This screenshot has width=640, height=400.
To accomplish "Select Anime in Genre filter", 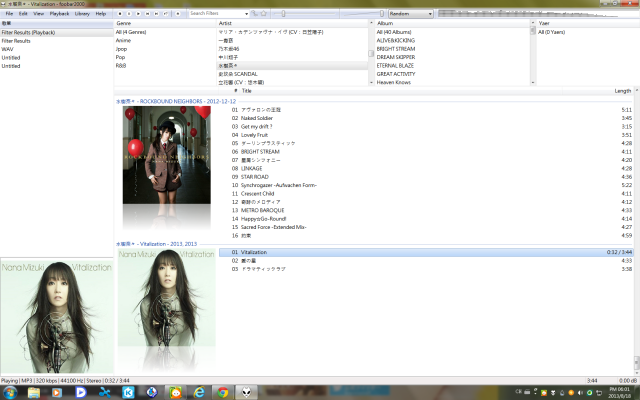I will [164, 40].
